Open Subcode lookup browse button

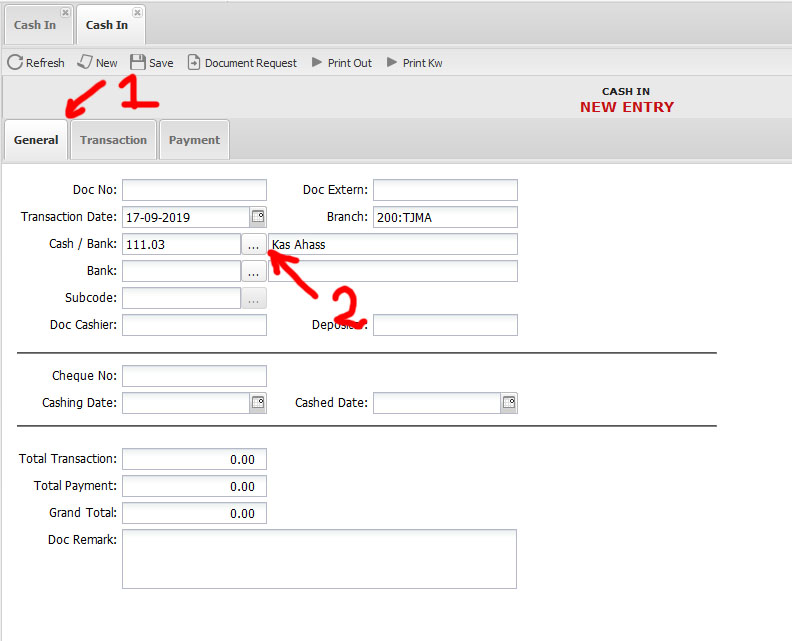tap(254, 298)
